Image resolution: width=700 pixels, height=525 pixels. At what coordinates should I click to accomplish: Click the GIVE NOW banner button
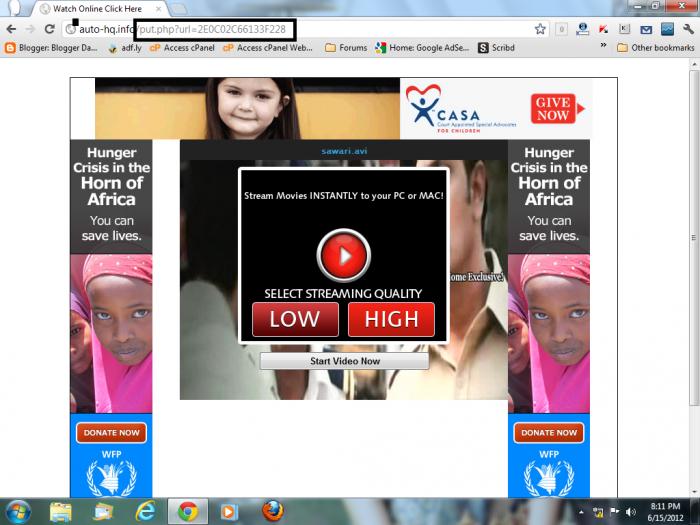(557, 108)
